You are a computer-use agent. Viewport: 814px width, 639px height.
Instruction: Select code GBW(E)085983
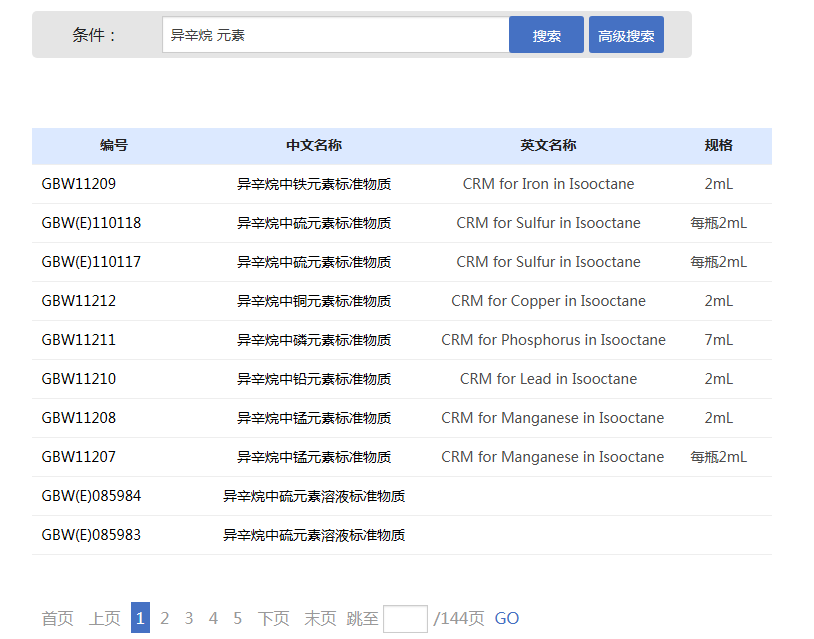tap(91, 535)
